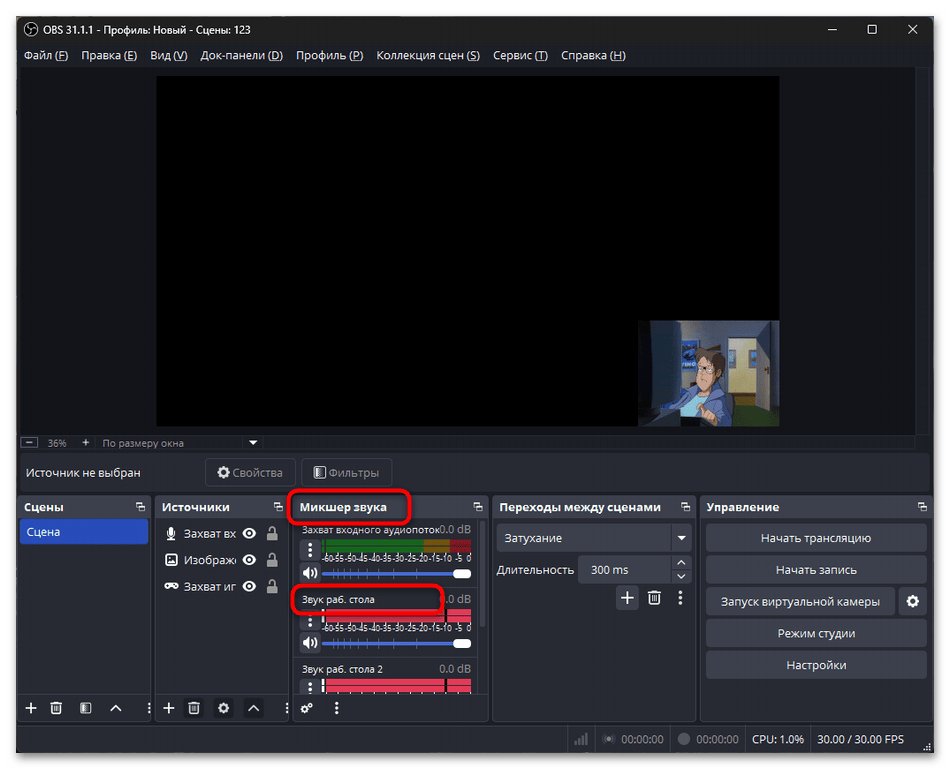Viewport: 950px width, 769px height.
Task: Float the Микшер звука dock panel
Action: 477,507
